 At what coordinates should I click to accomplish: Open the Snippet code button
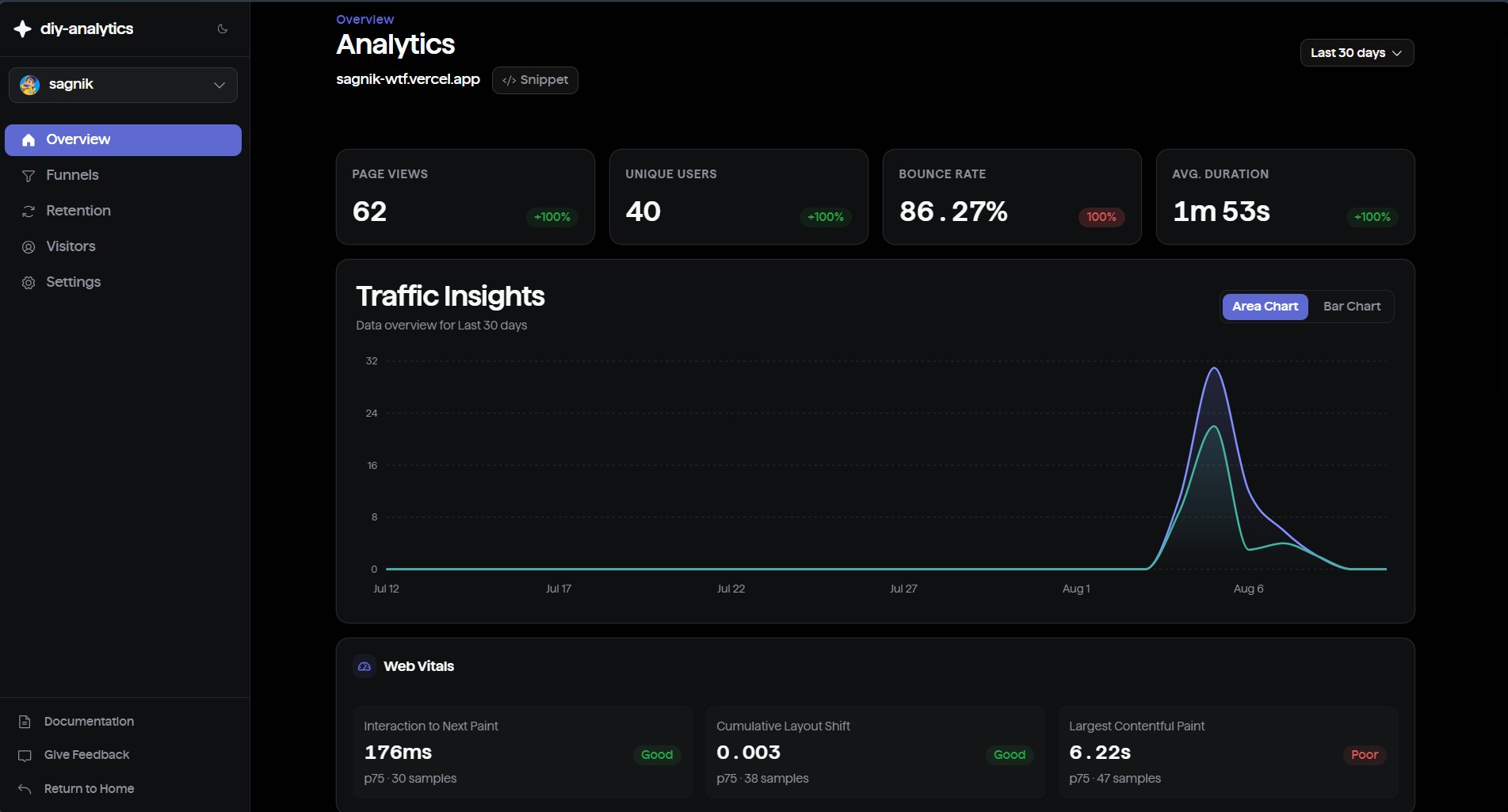click(x=535, y=80)
